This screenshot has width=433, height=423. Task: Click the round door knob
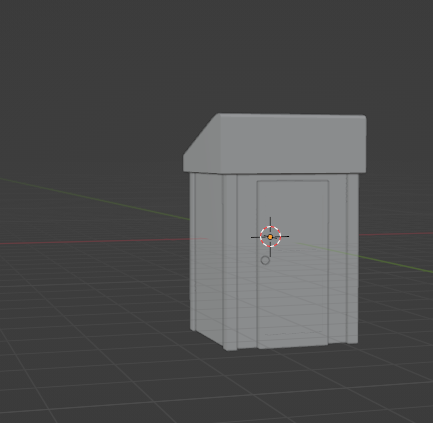tap(265, 260)
